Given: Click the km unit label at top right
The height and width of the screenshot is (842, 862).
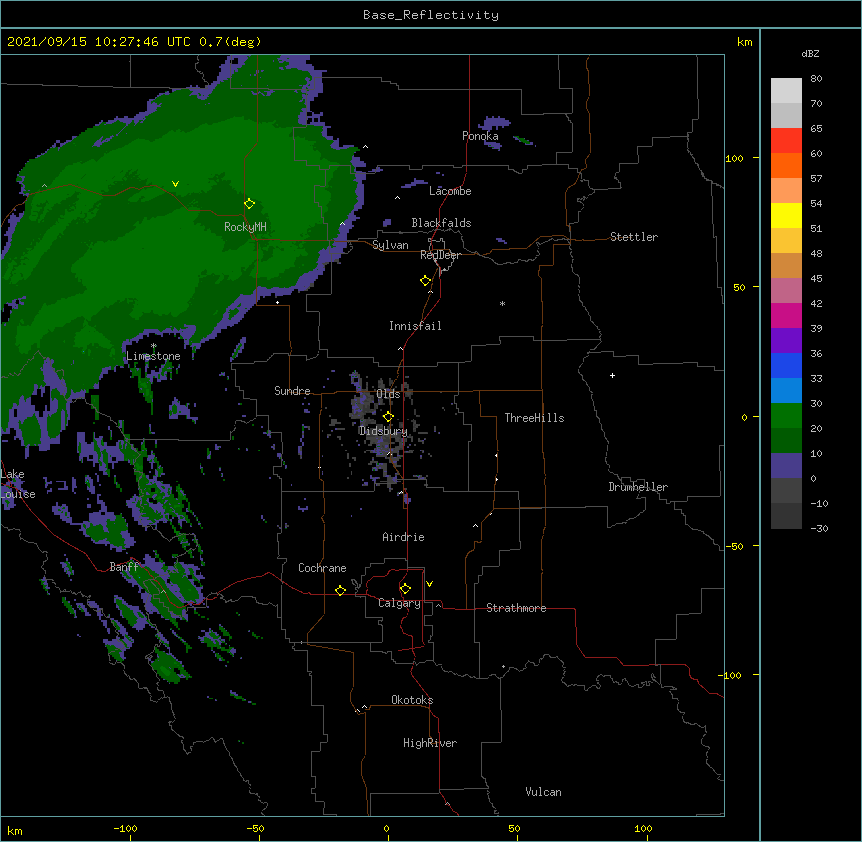Looking at the screenshot, I should click(744, 42).
